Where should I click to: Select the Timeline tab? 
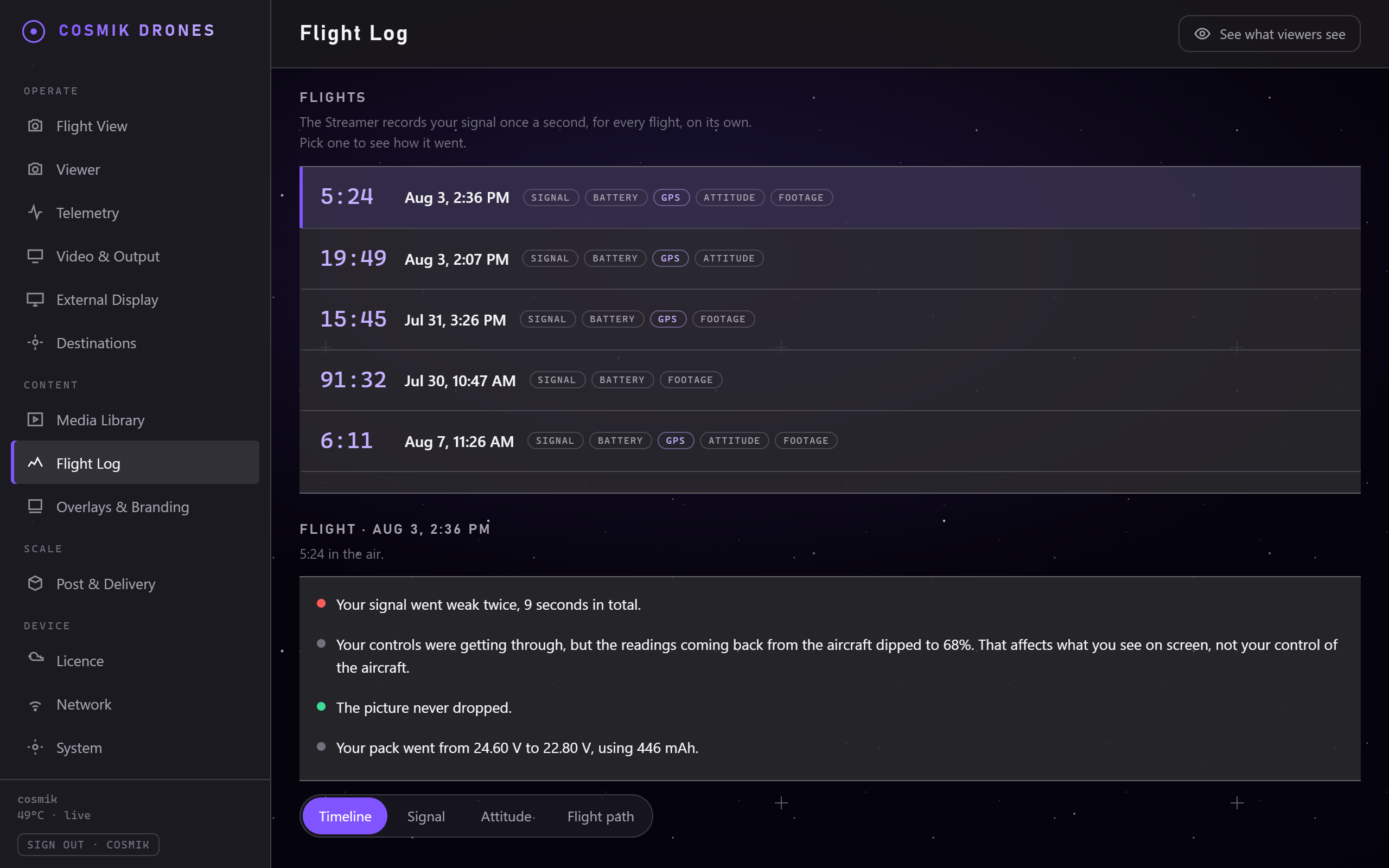click(x=345, y=816)
